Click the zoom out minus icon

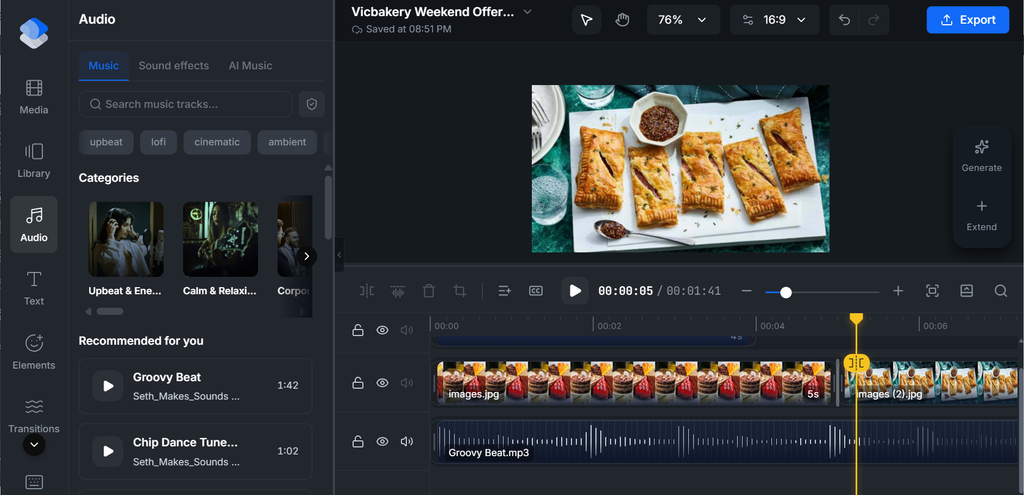coord(747,291)
